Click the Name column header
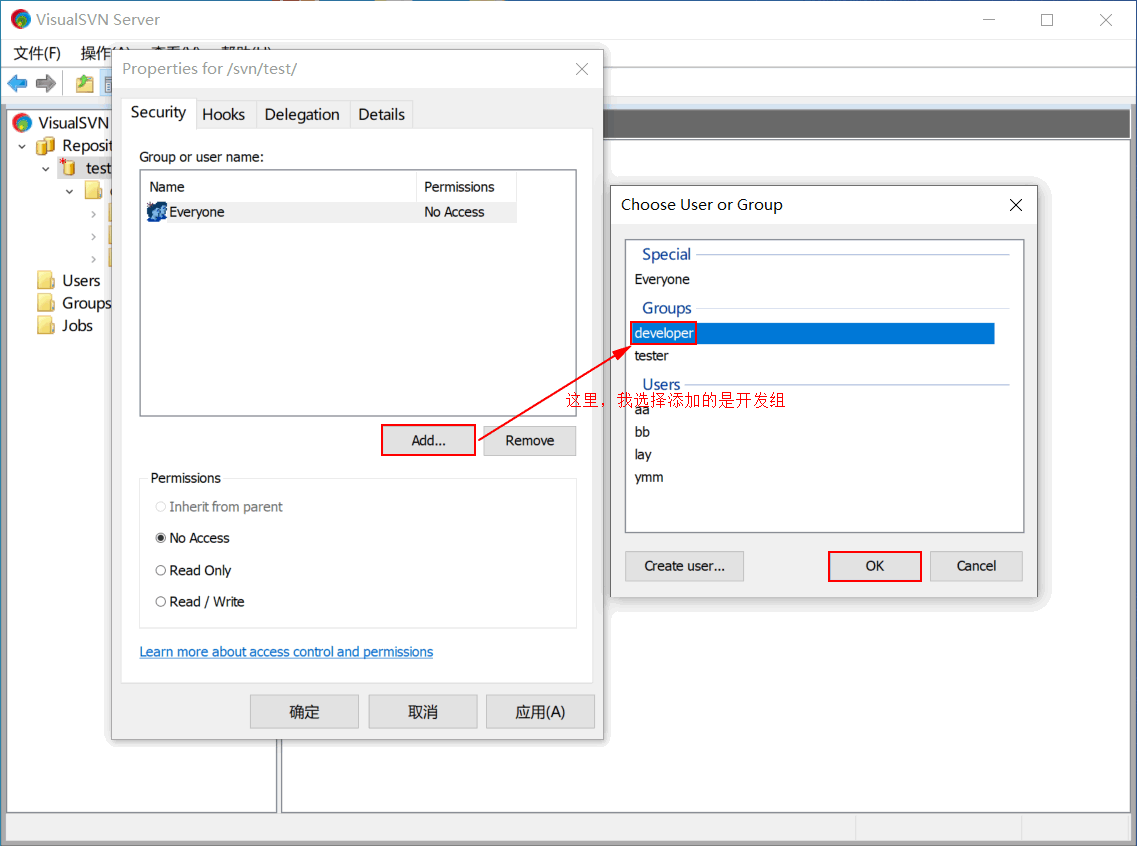The height and width of the screenshot is (846, 1137). pos(279,187)
